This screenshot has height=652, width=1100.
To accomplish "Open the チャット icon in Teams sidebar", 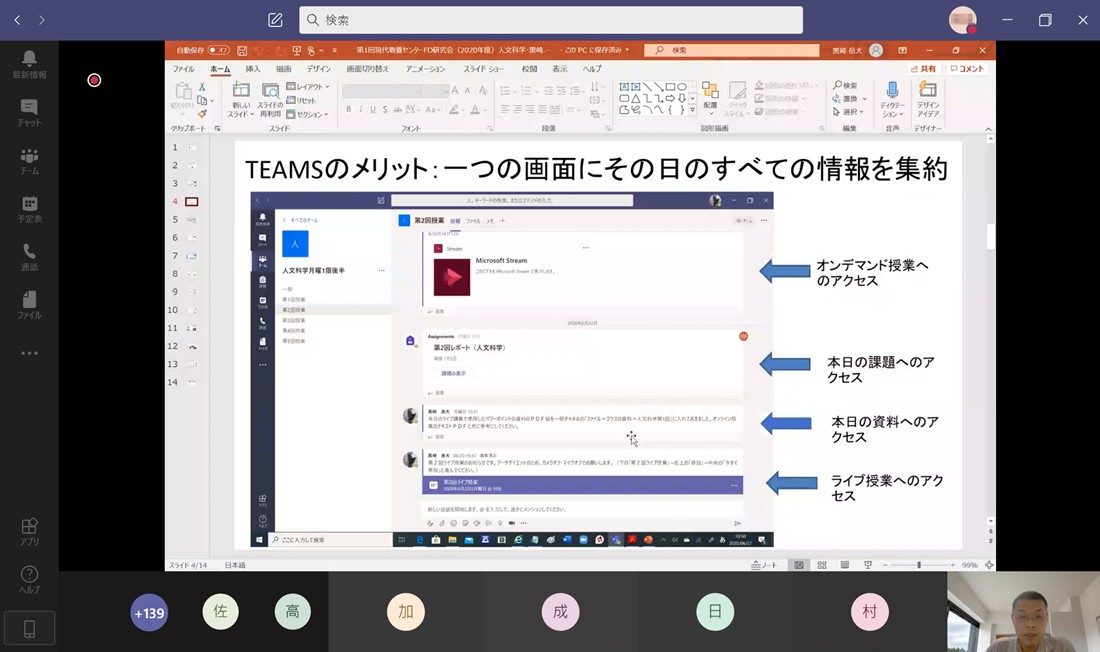I will [x=29, y=112].
